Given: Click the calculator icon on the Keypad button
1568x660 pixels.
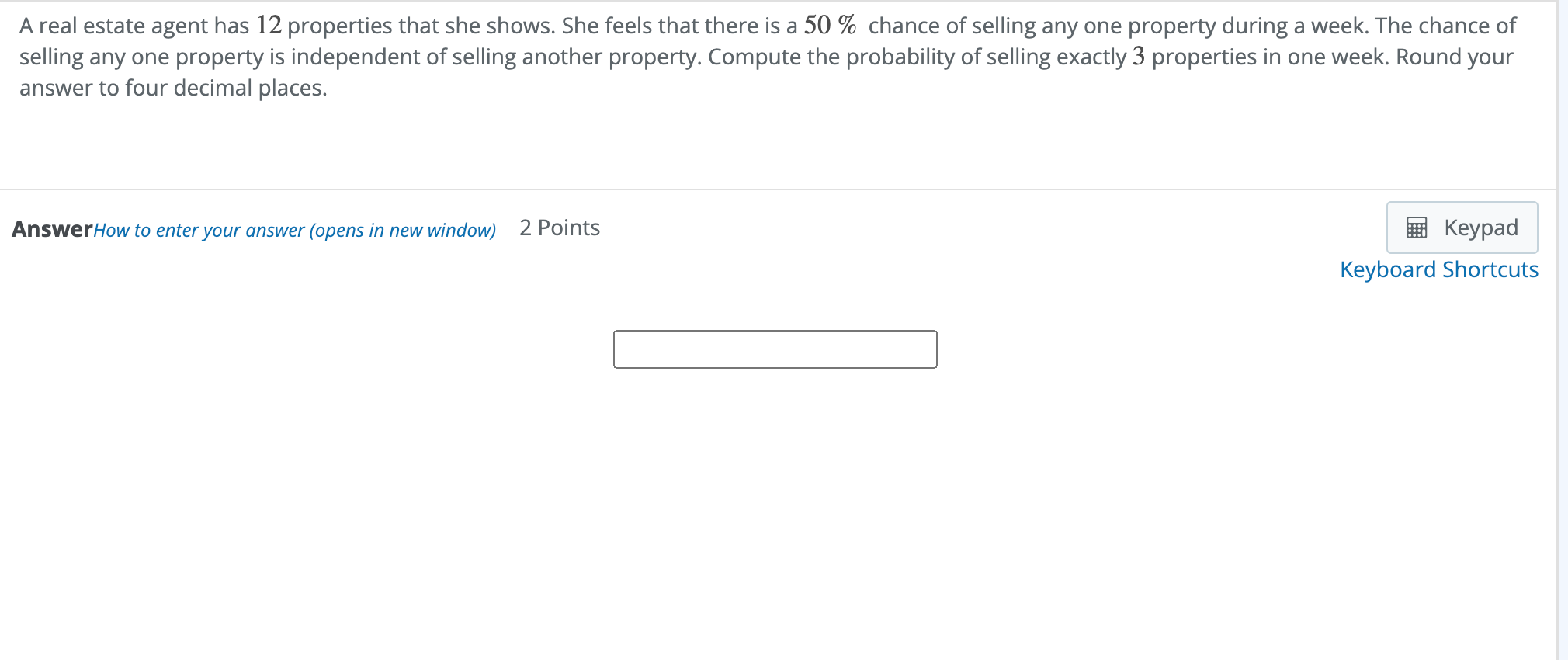Looking at the screenshot, I should click(1415, 228).
